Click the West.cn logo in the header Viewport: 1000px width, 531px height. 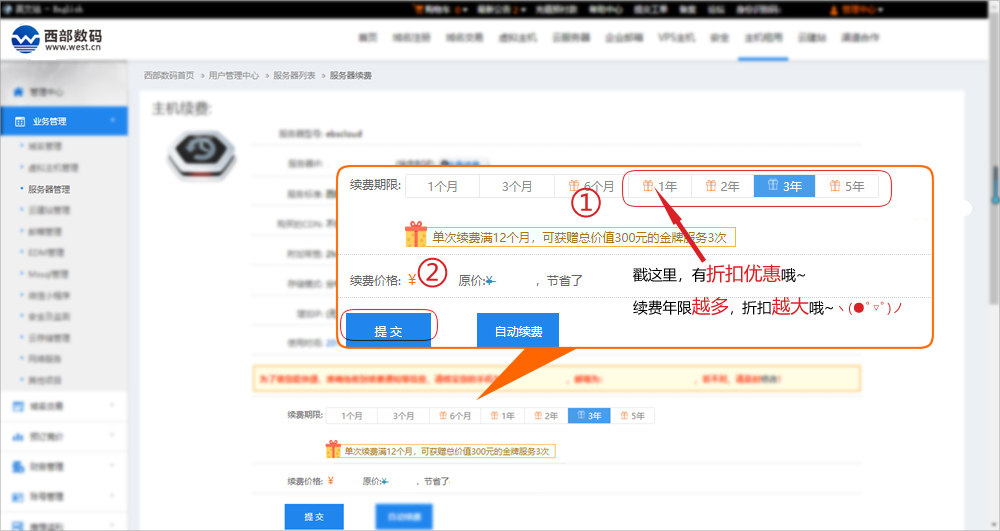point(56,39)
